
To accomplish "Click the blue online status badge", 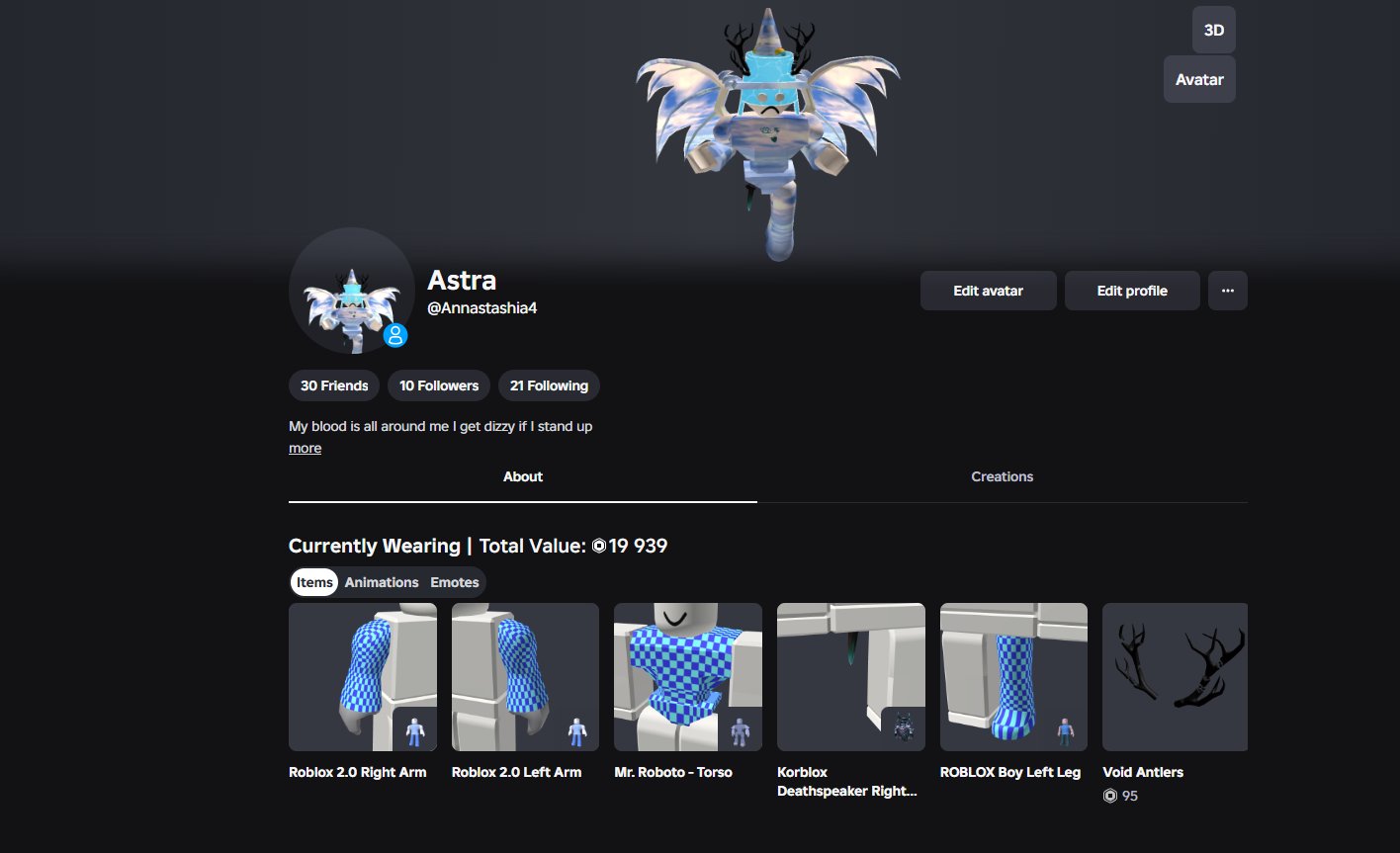I will pyautogui.click(x=395, y=336).
